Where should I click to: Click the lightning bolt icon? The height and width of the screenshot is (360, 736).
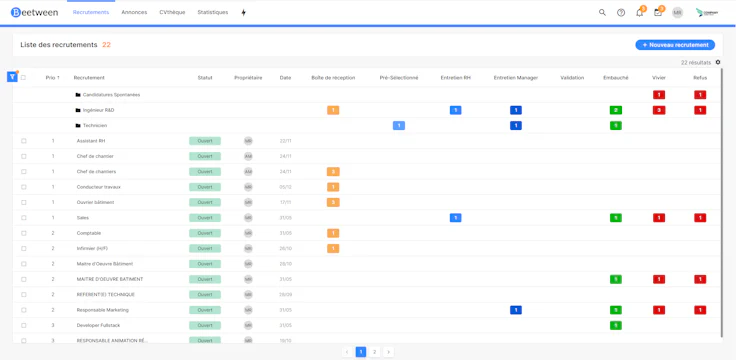point(243,13)
